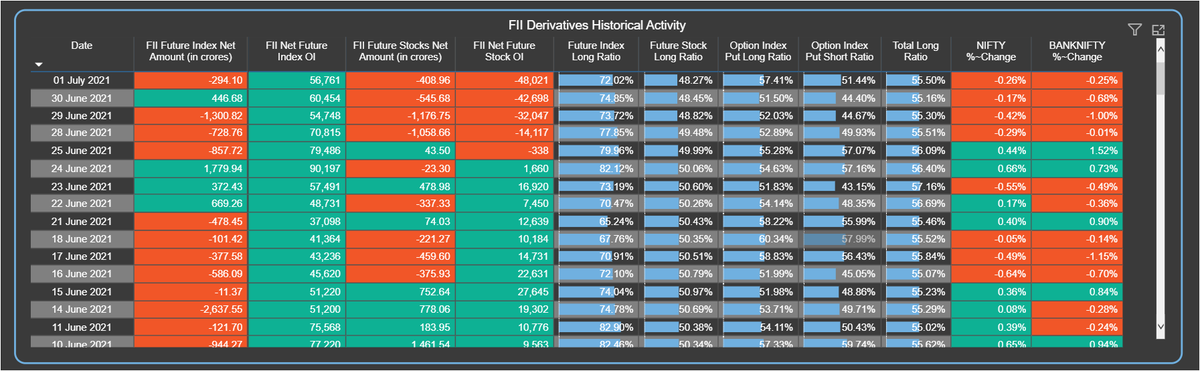Click BANKNIFTY %-Change column header
Screen dimensions: 1200x371
click(1076, 52)
